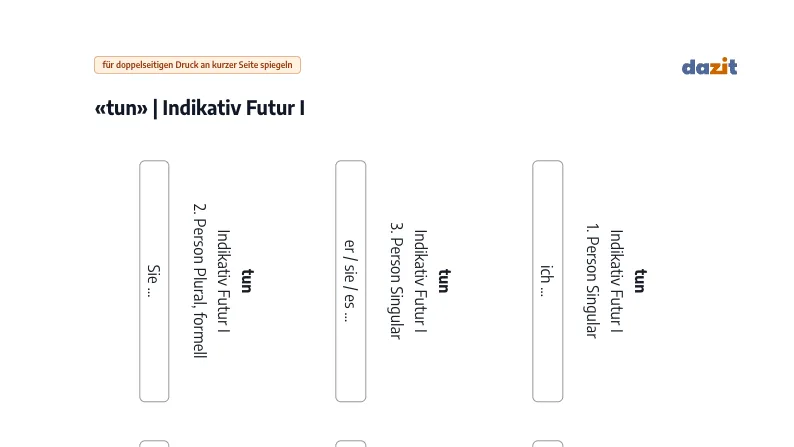Click the partial box below the 'ich' card

pos(547,444)
